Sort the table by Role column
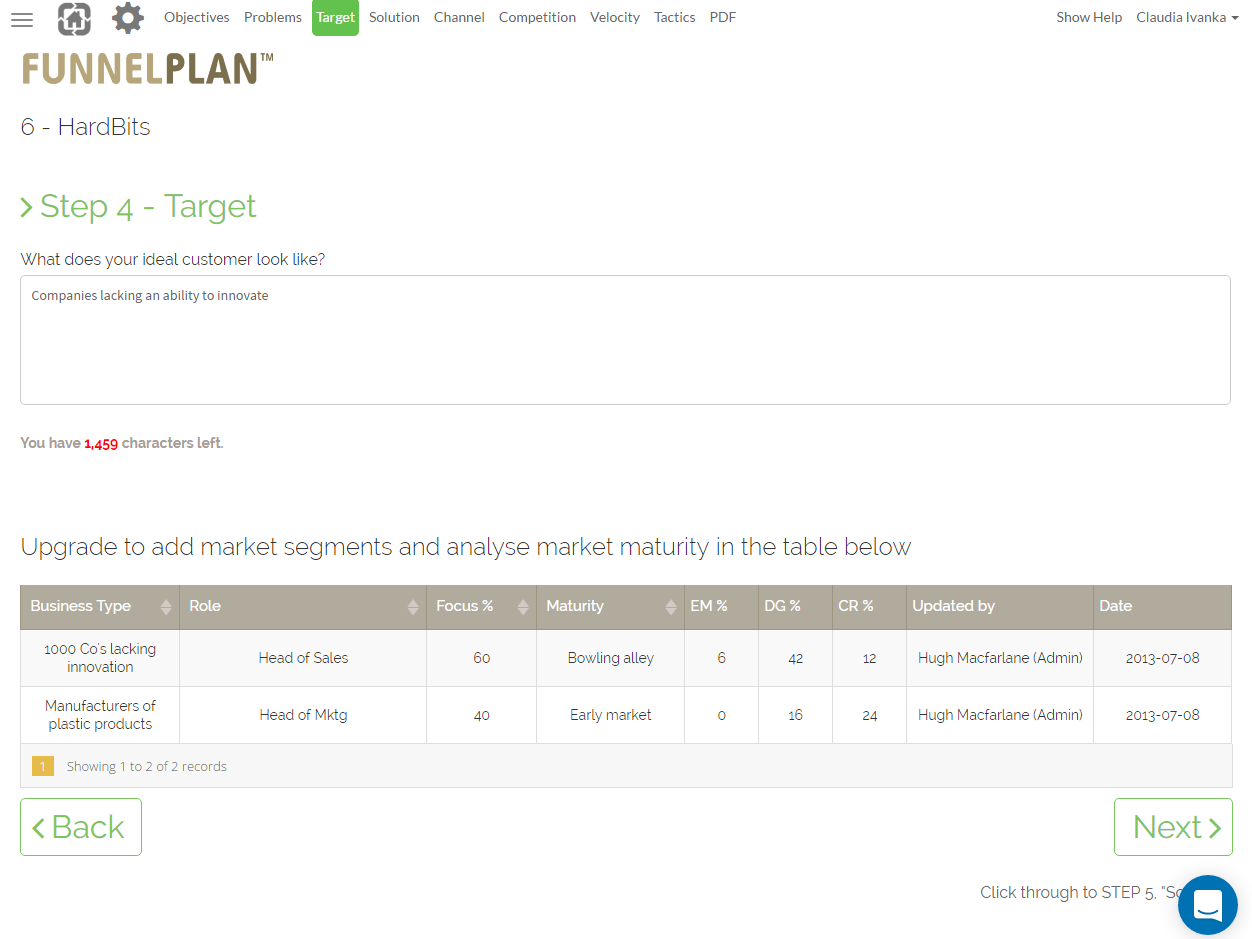Viewport: 1252px width, 939px height. 412,605
